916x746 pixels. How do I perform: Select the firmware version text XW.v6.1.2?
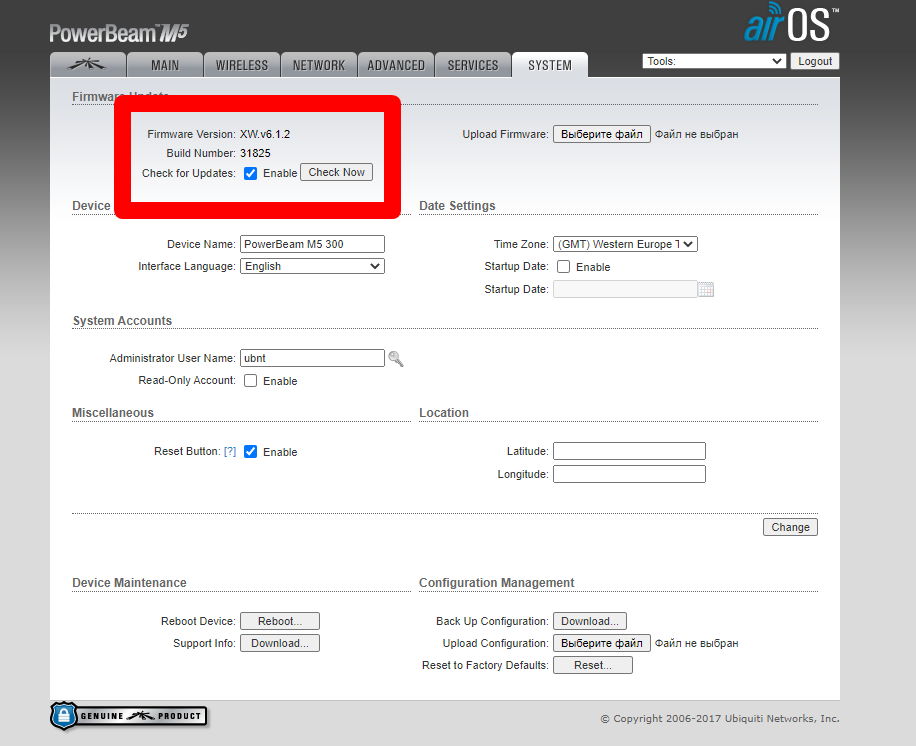point(265,134)
